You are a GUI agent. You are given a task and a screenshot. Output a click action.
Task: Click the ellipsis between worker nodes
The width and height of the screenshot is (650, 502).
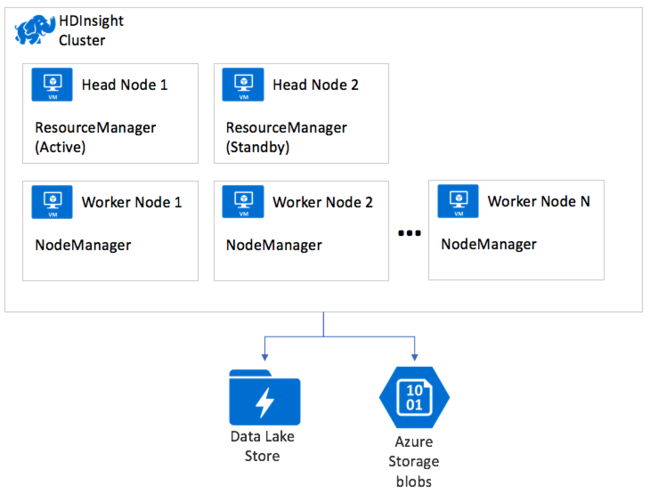pyautogui.click(x=408, y=233)
